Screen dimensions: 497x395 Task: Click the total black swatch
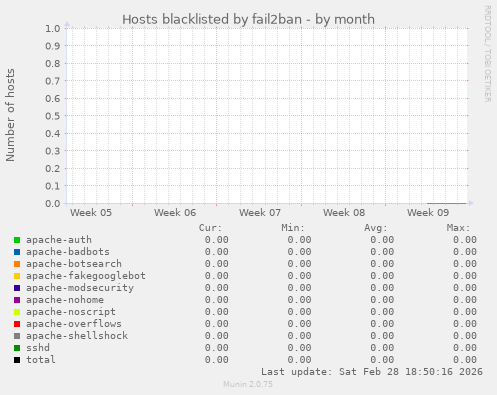(17, 360)
